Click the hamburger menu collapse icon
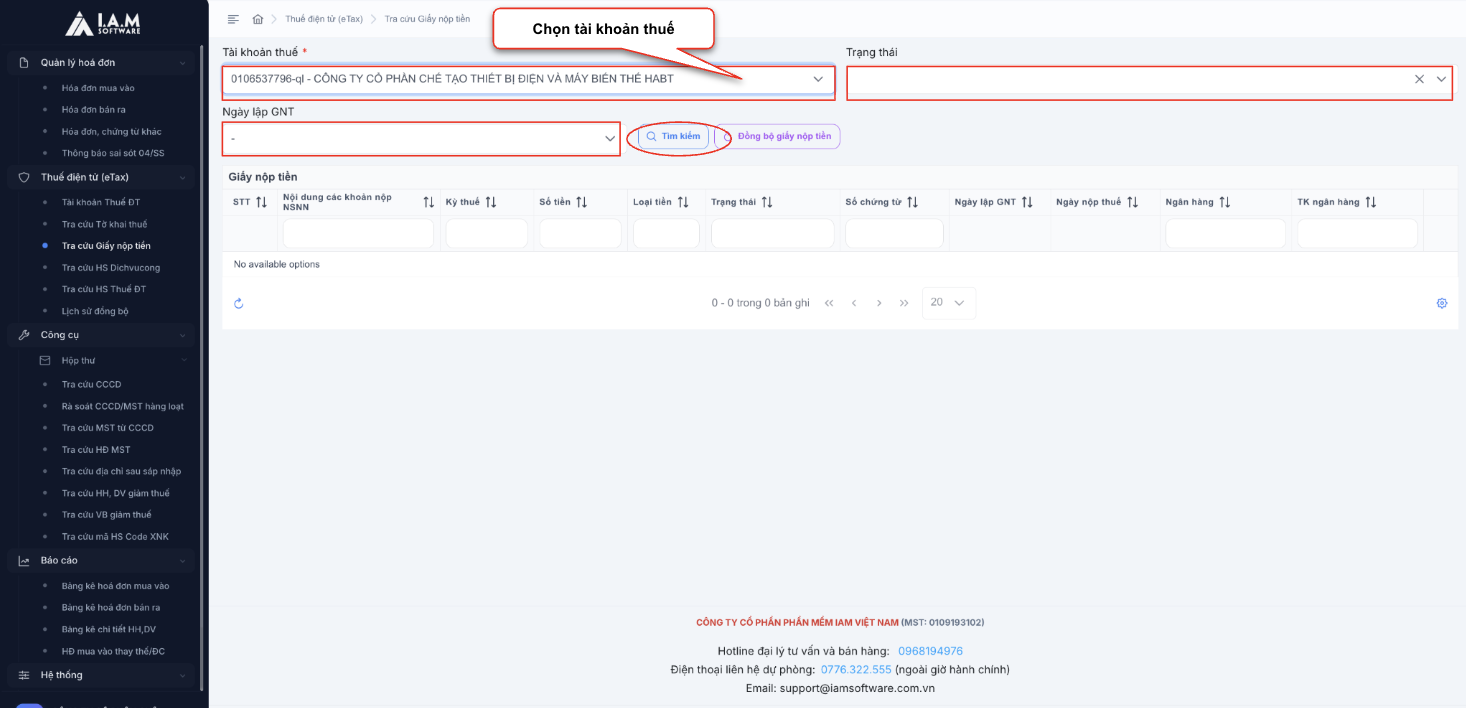Viewport: 1466px width, 708px height. point(233,19)
